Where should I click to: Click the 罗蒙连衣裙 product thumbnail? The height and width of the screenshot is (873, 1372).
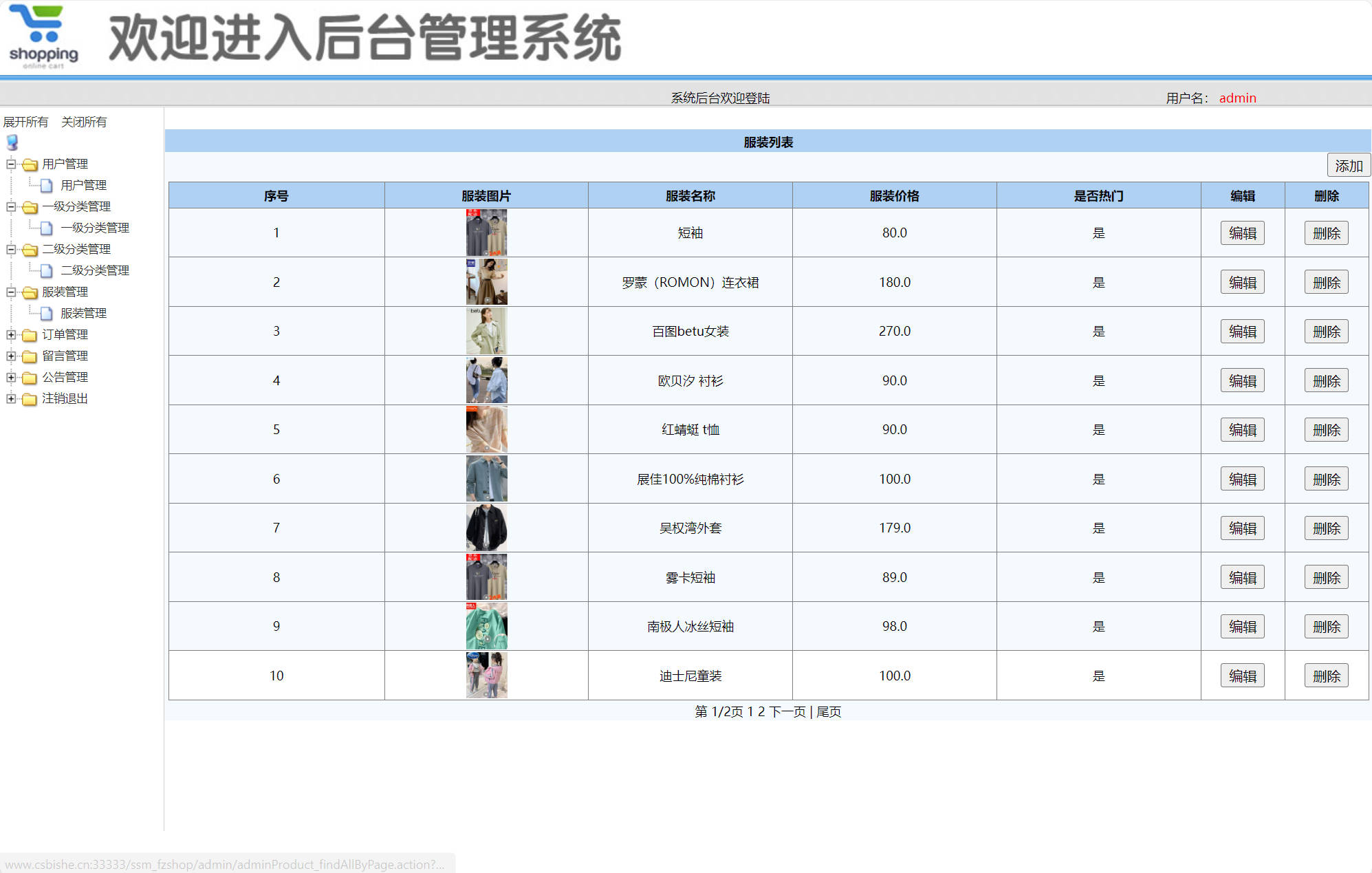point(486,281)
